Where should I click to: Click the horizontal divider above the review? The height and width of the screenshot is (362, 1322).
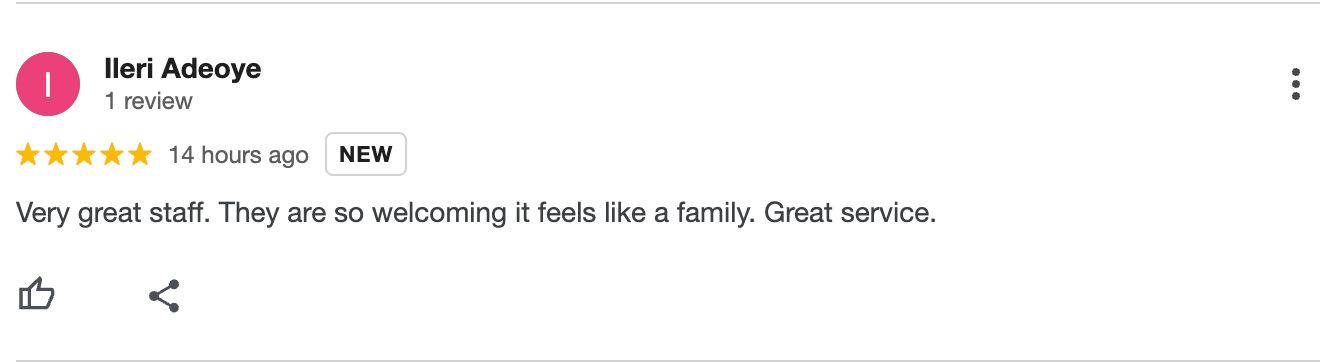click(x=661, y=3)
